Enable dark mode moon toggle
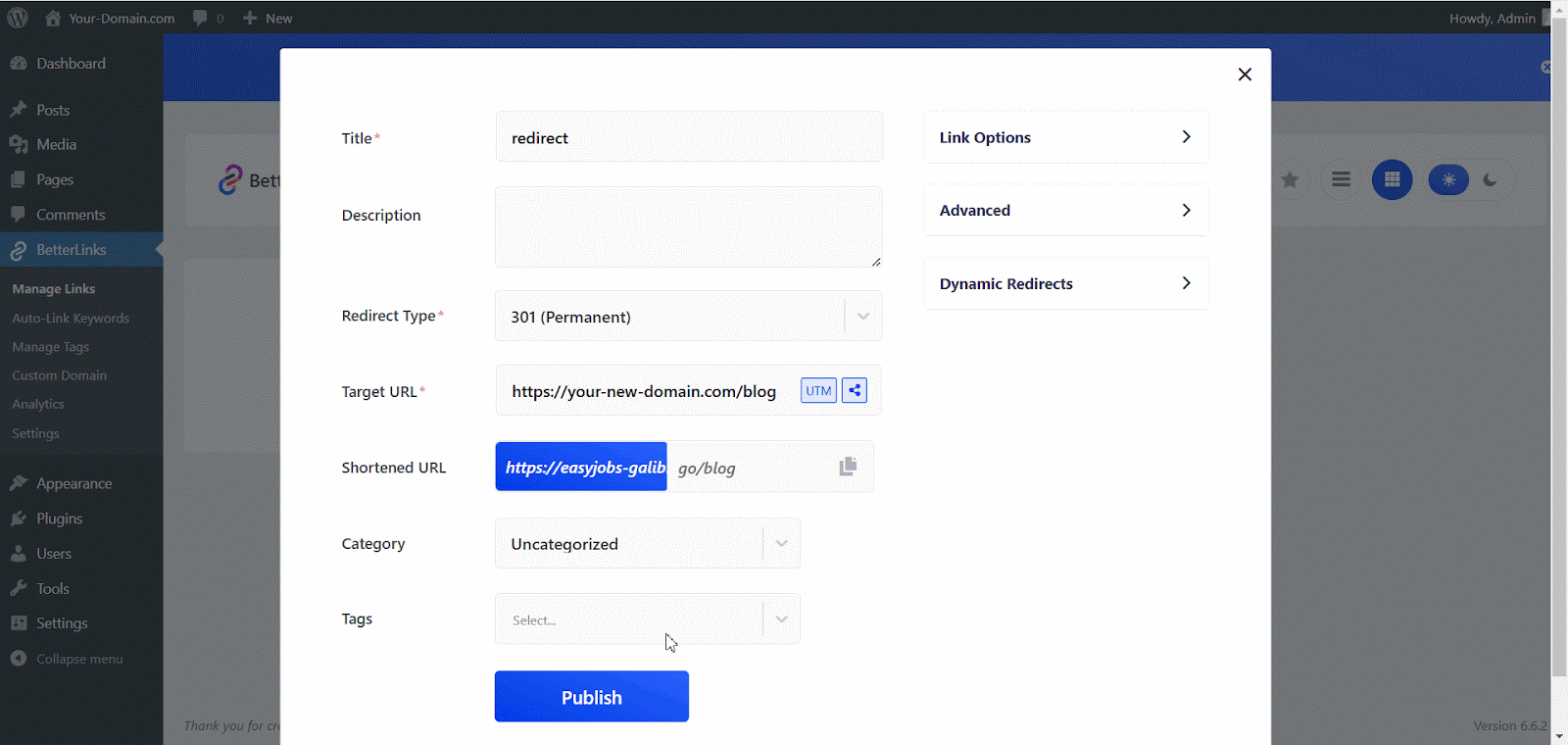This screenshot has height=745, width=1568. pos(1491,180)
